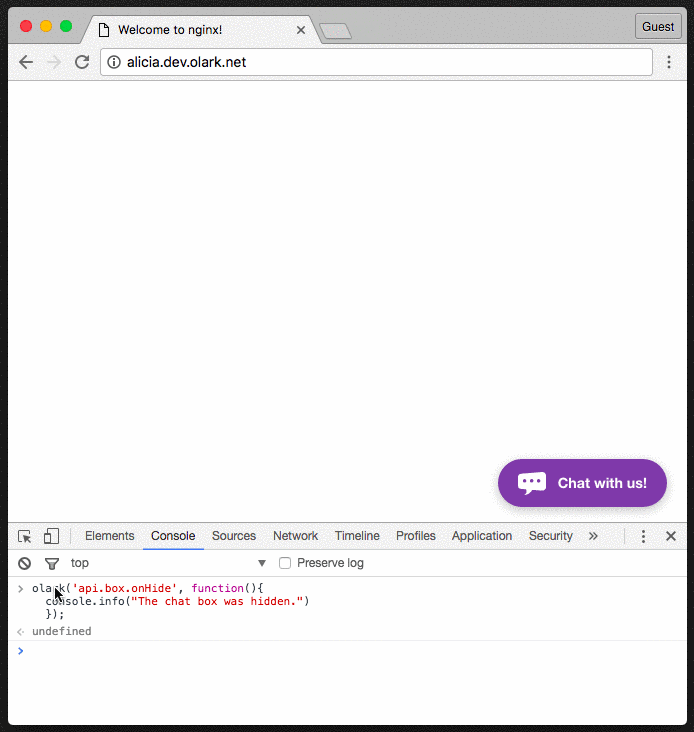694x732 pixels.
Task: Click the address bar URL field
Action: click(x=380, y=62)
